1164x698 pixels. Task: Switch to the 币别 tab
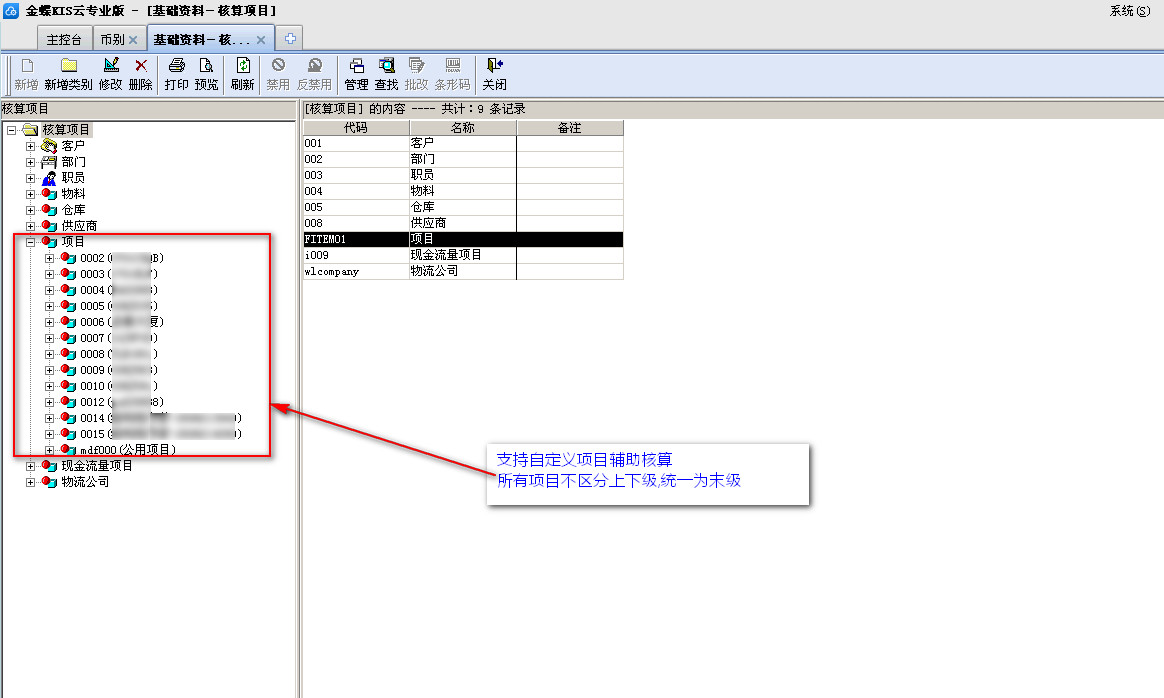click(112, 40)
